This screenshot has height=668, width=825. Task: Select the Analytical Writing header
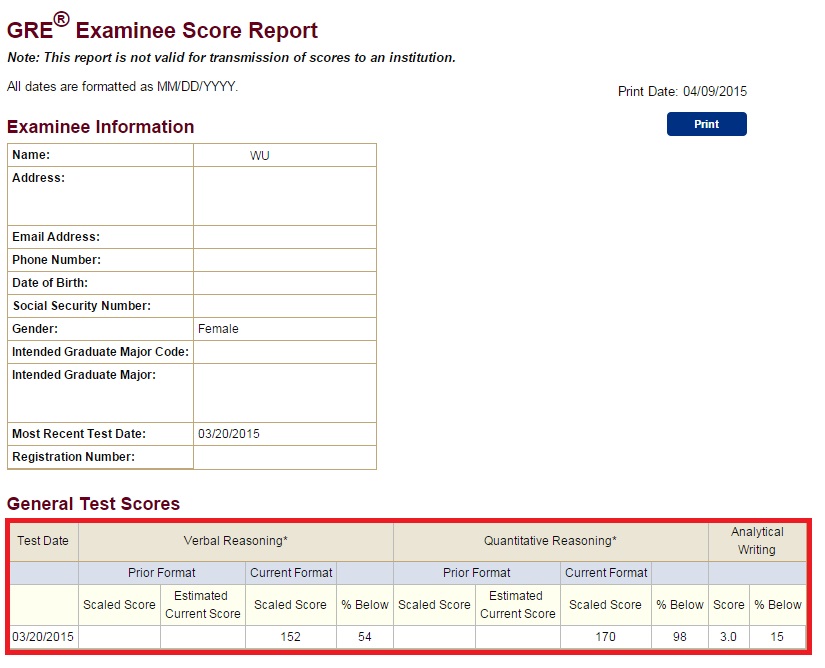(x=757, y=541)
